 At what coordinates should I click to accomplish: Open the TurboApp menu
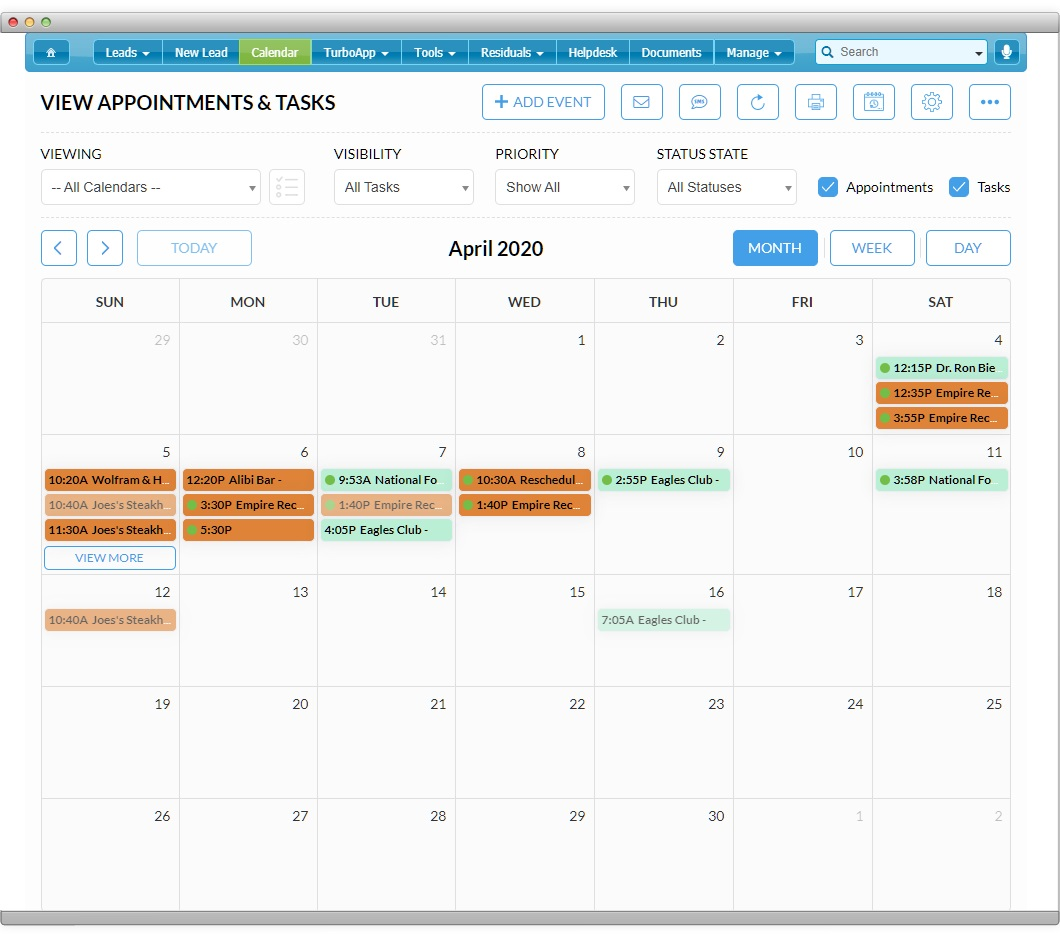[355, 52]
